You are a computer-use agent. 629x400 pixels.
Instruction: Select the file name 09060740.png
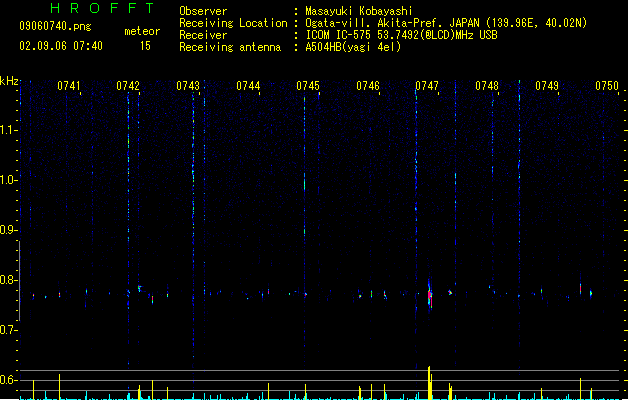55,26
